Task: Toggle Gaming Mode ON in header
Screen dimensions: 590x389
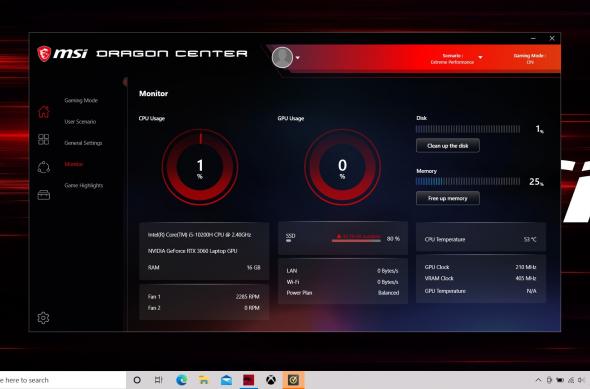Action: 529,59
